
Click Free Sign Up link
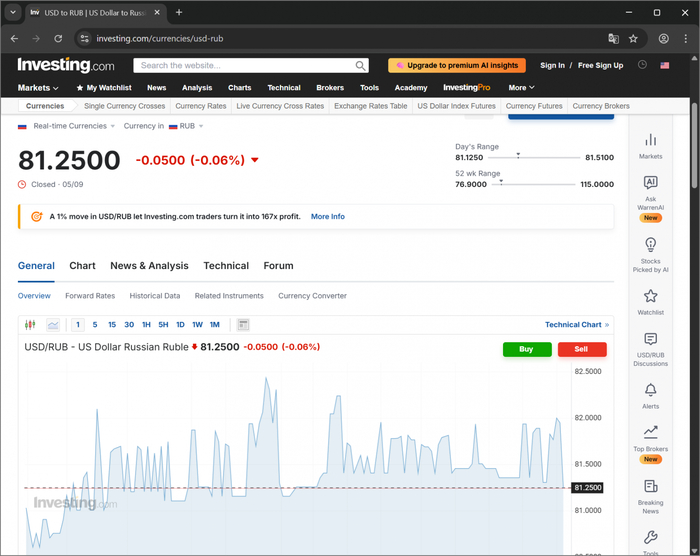tap(600, 66)
